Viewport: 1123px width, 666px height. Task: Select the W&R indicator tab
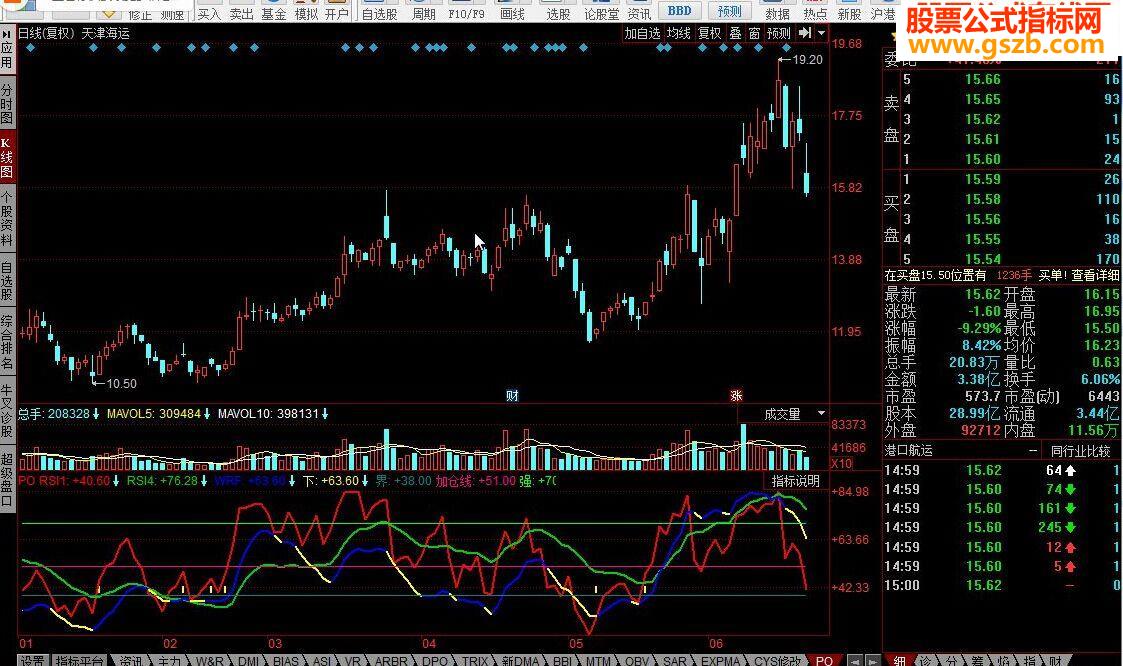[x=209, y=660]
